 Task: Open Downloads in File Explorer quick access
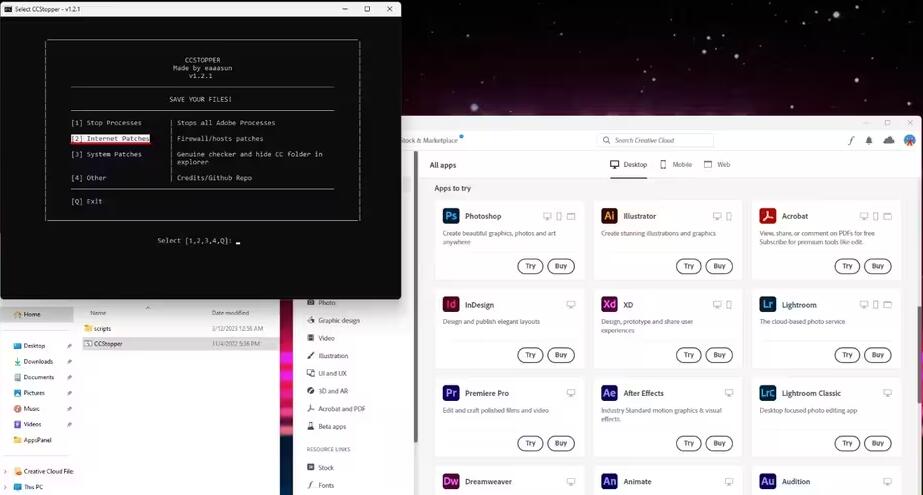(x=38, y=361)
